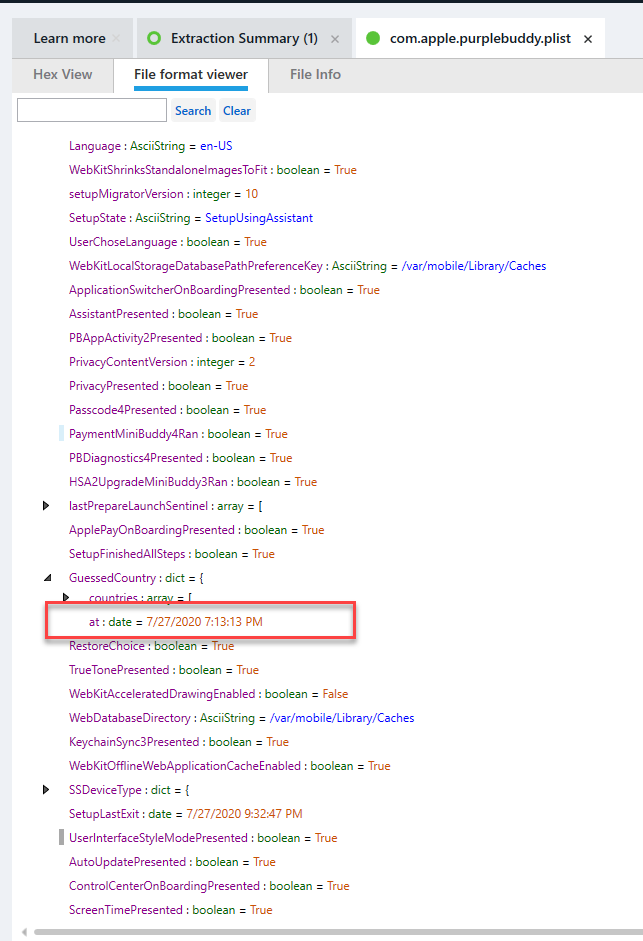Open the Extraction Summary (1) tab
The image size is (643, 941).
tap(243, 39)
